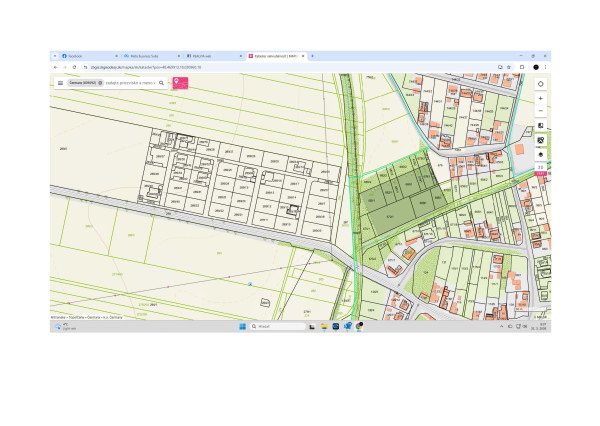The height and width of the screenshot is (426, 600).
Task: Click the pink location marker button
Action: pos(180,82)
